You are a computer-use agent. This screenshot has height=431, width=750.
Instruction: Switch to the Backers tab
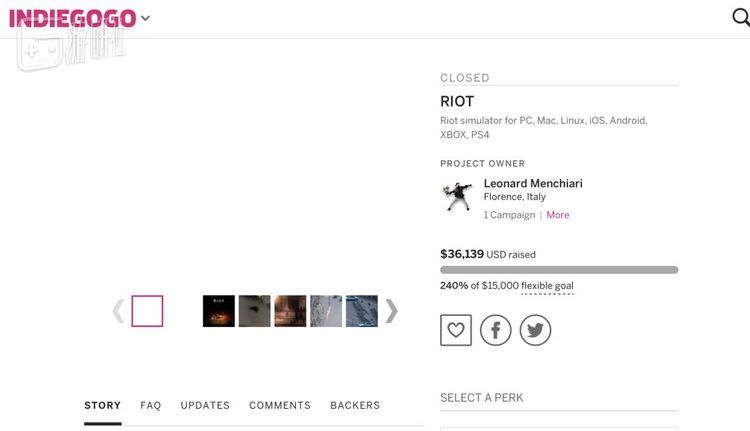(x=355, y=405)
